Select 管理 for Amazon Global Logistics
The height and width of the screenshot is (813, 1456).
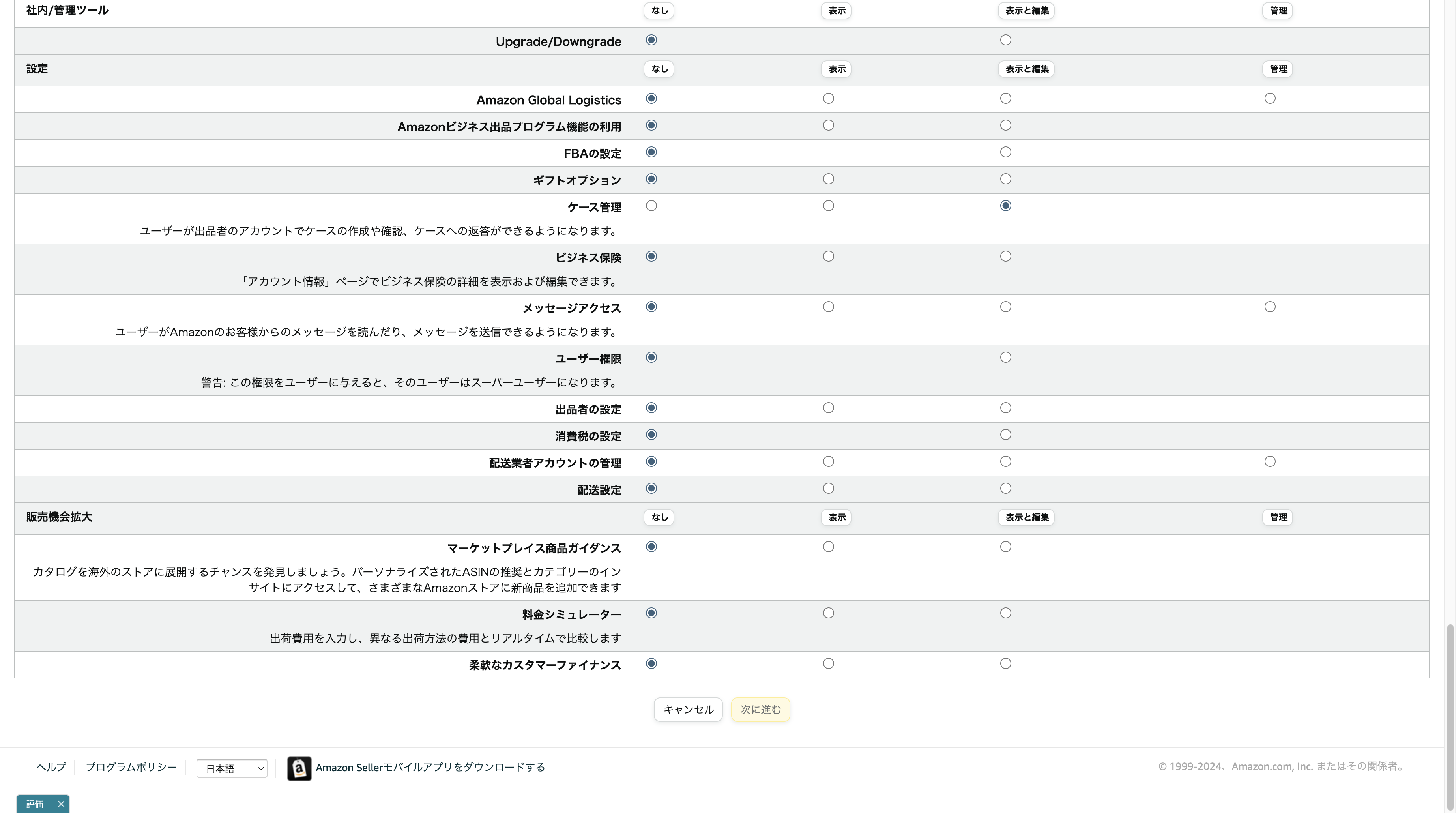click(x=1270, y=98)
